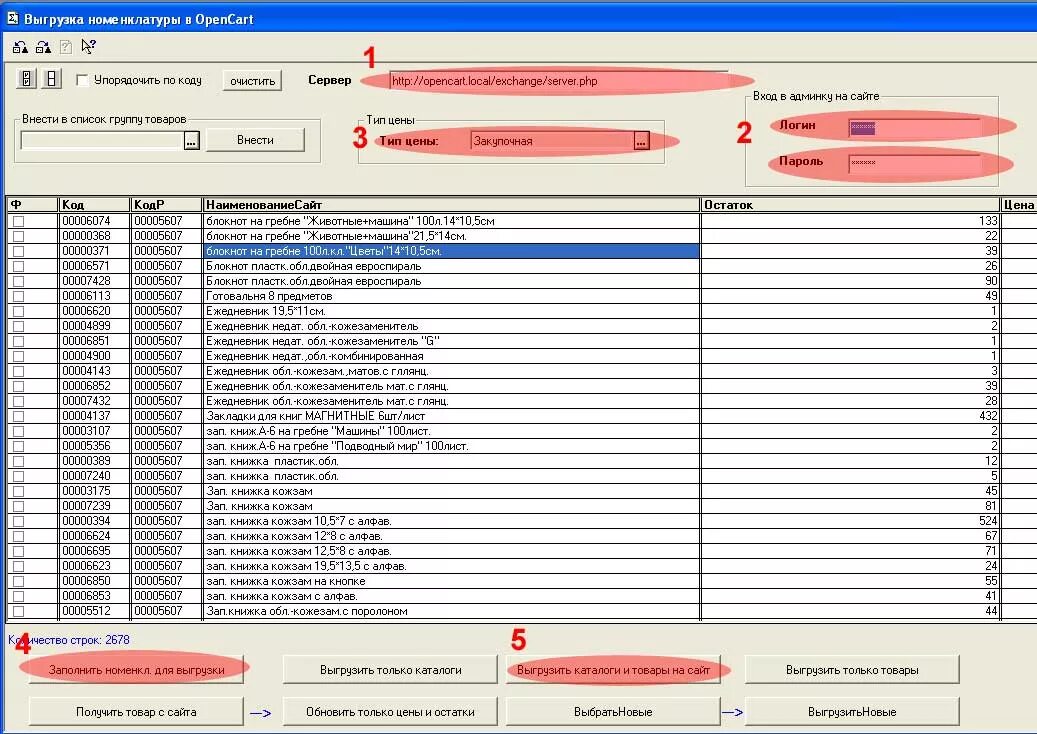Click the 'ВыбратьНовые' button
1037x734 pixels.
pos(613,712)
